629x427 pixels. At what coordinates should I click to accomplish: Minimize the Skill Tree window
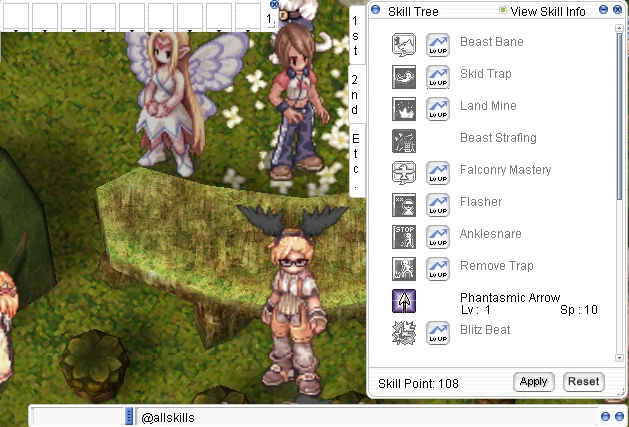(x=603, y=10)
